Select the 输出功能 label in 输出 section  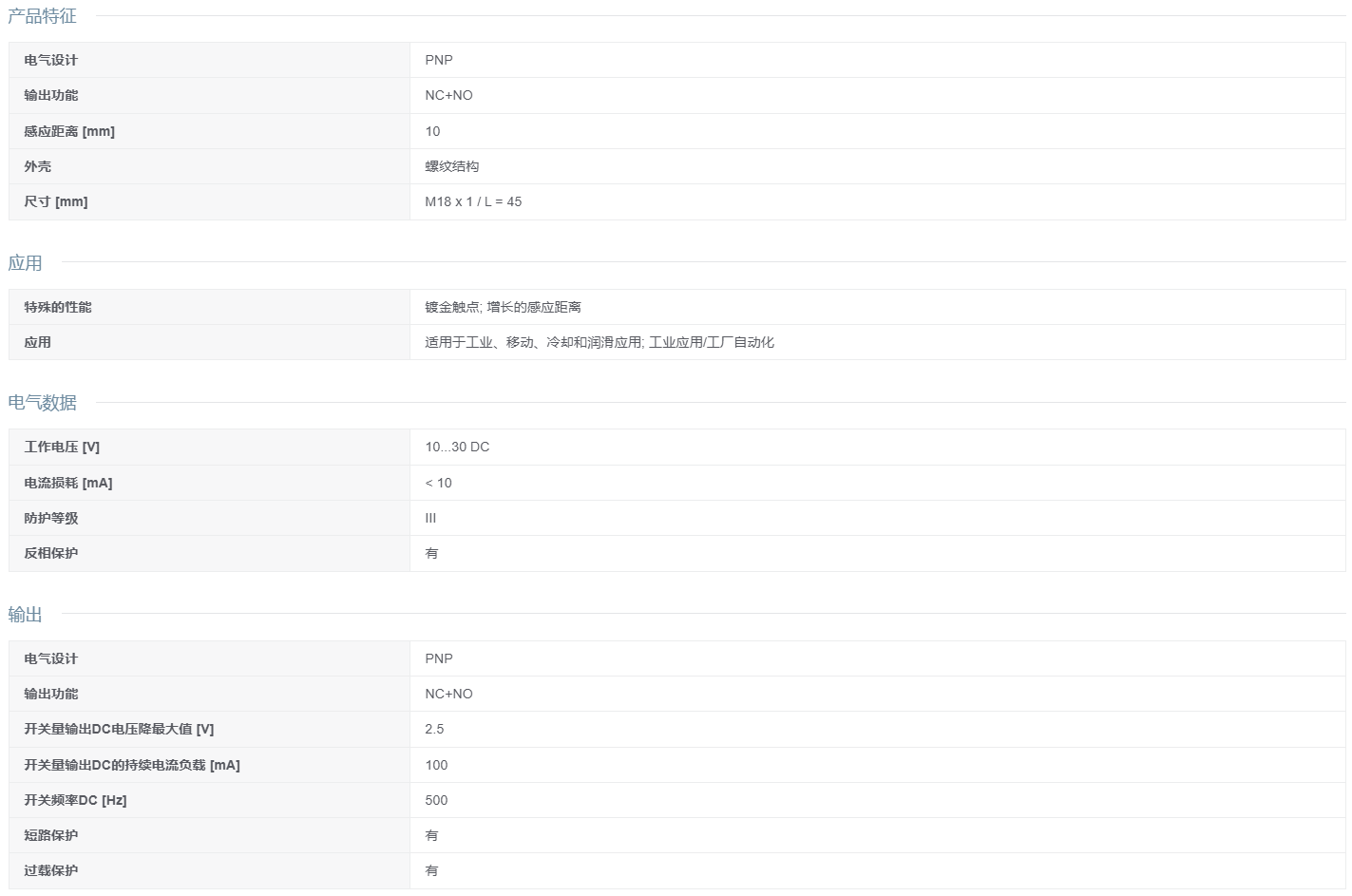[x=51, y=694]
